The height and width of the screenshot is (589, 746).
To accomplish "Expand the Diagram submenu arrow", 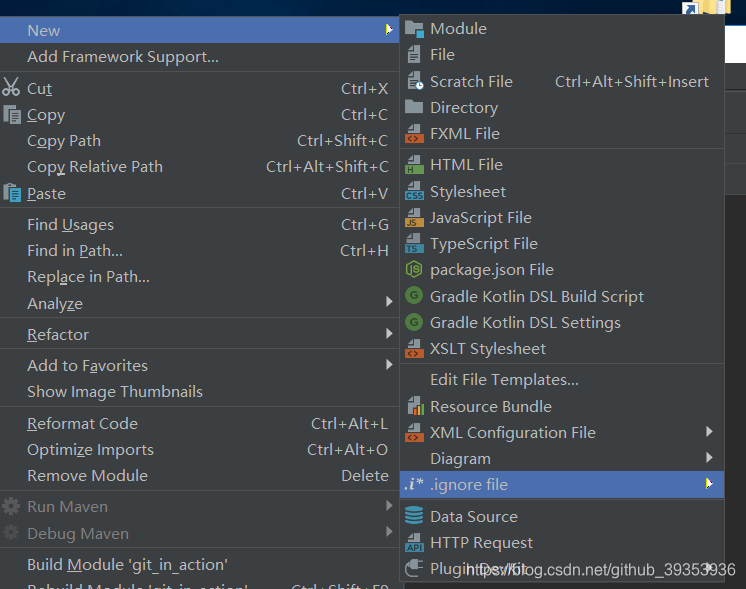I will (709, 458).
